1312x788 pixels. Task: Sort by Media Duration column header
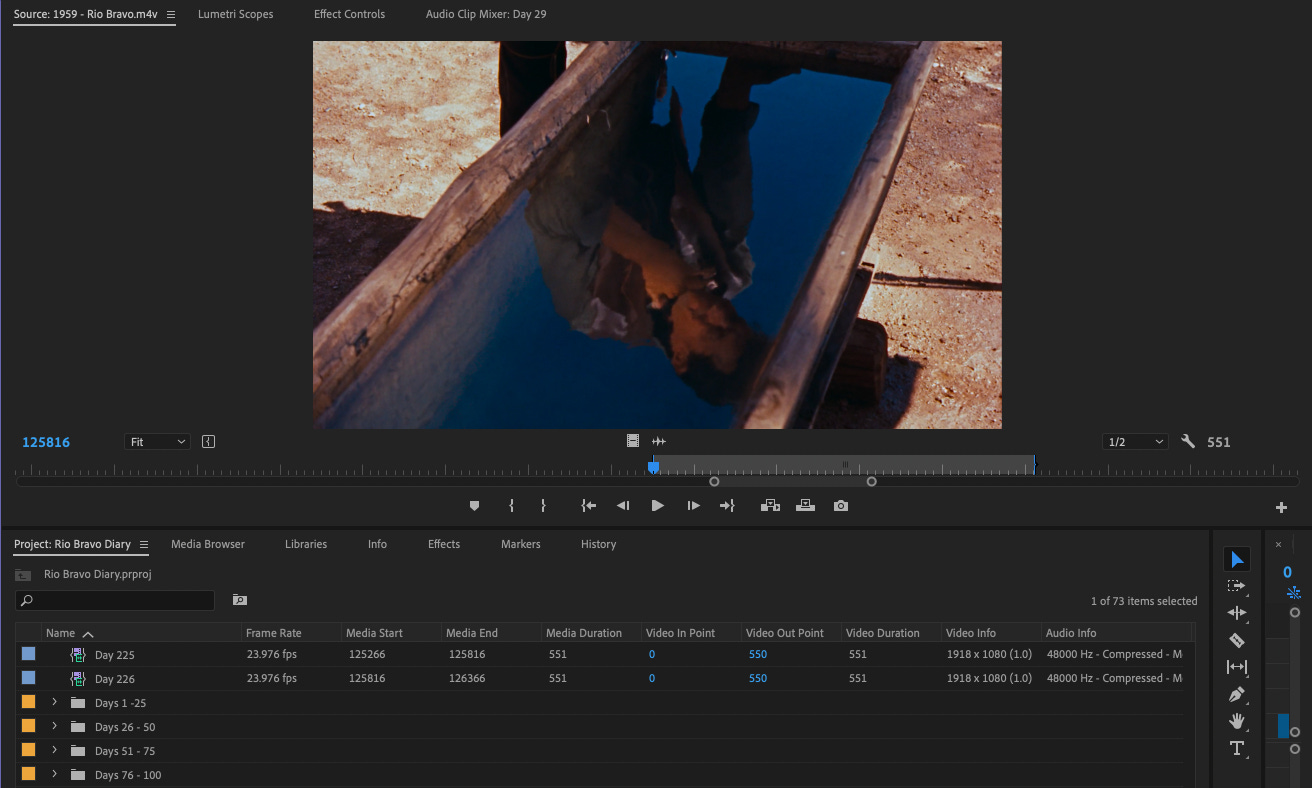coord(584,633)
